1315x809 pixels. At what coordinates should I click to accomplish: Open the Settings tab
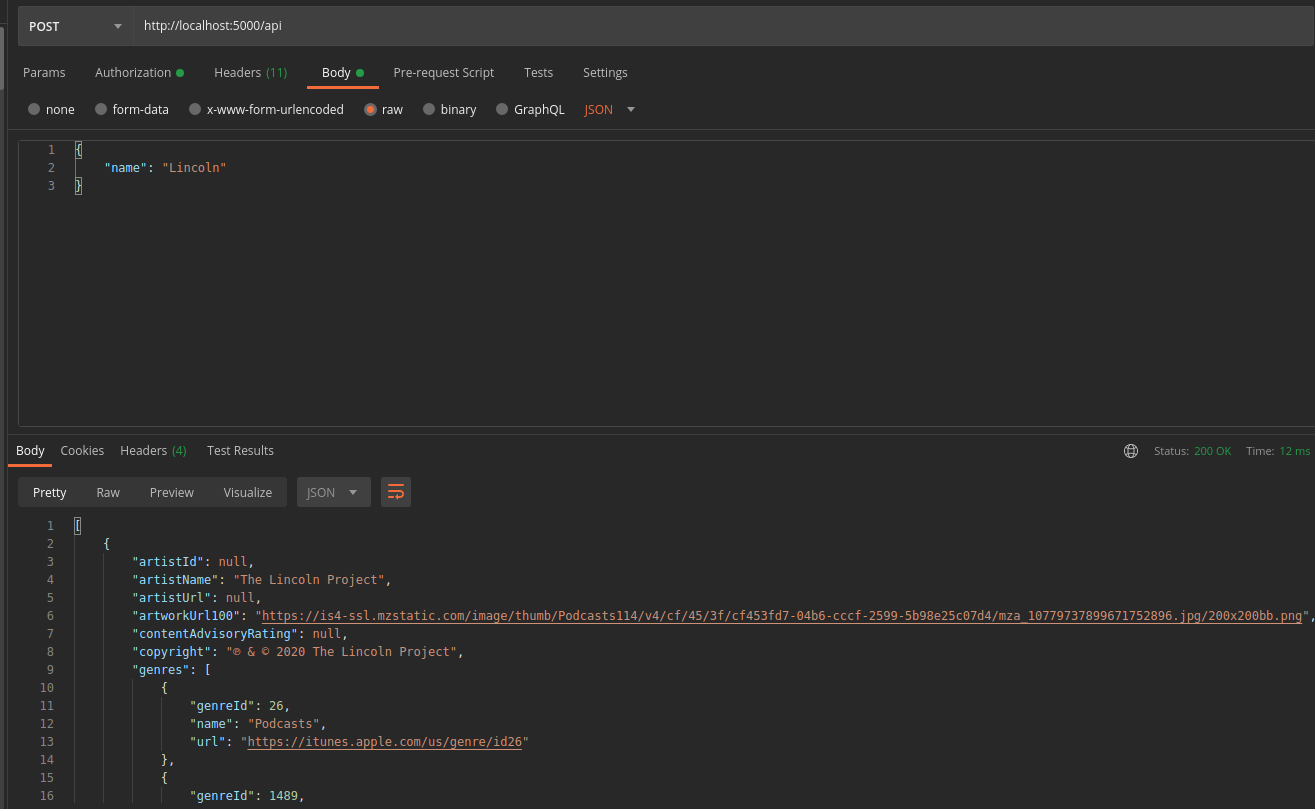pos(605,72)
